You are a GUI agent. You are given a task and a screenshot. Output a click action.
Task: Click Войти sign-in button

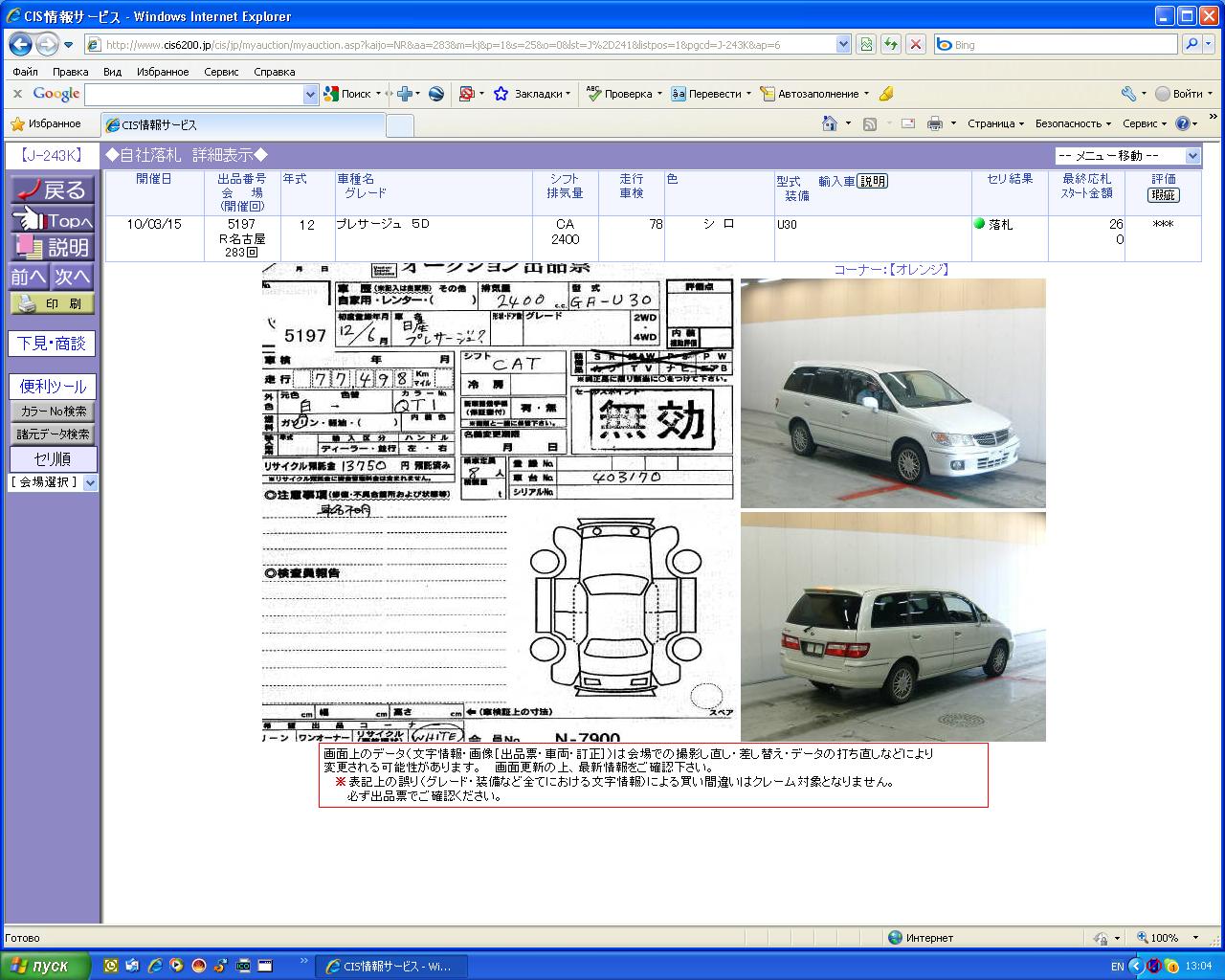click(1180, 94)
